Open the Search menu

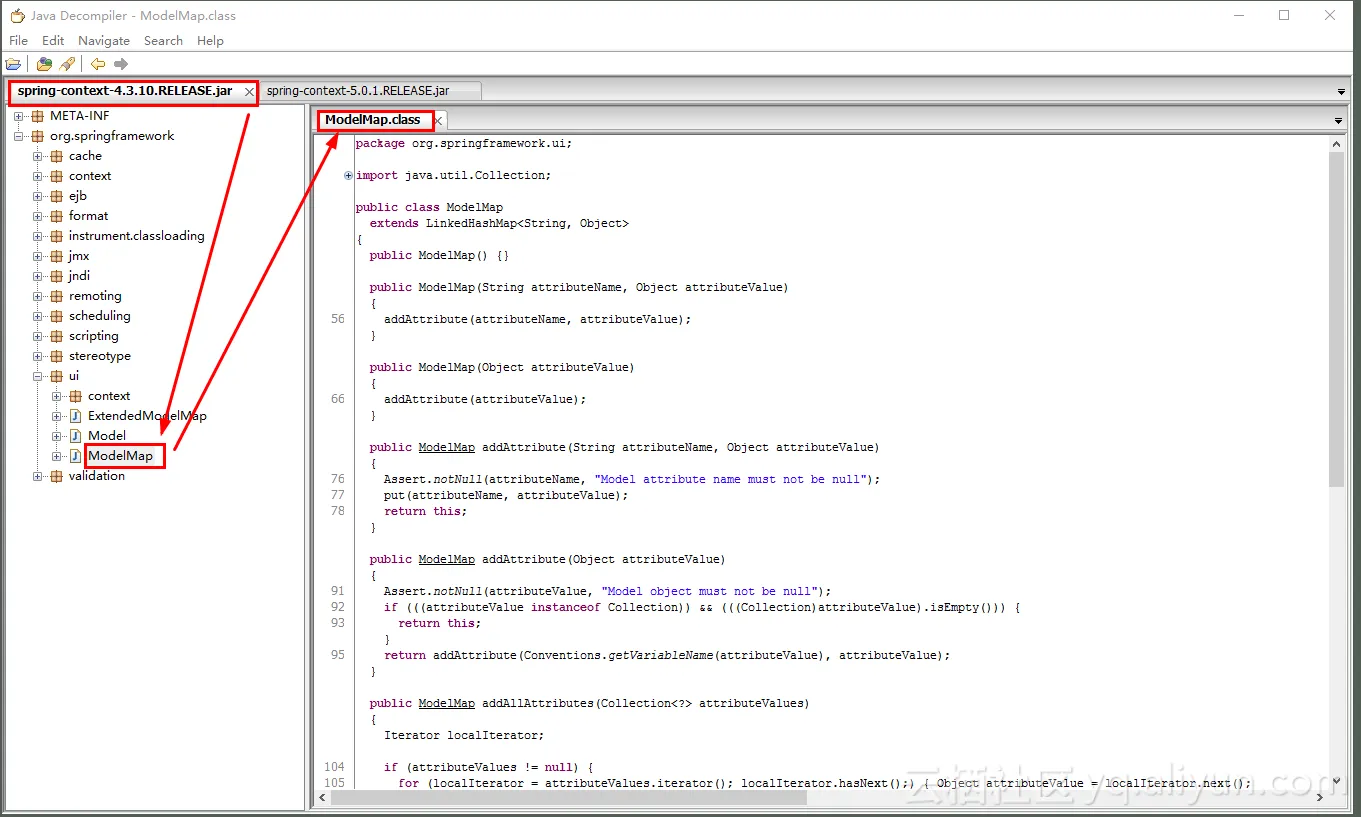click(x=163, y=41)
